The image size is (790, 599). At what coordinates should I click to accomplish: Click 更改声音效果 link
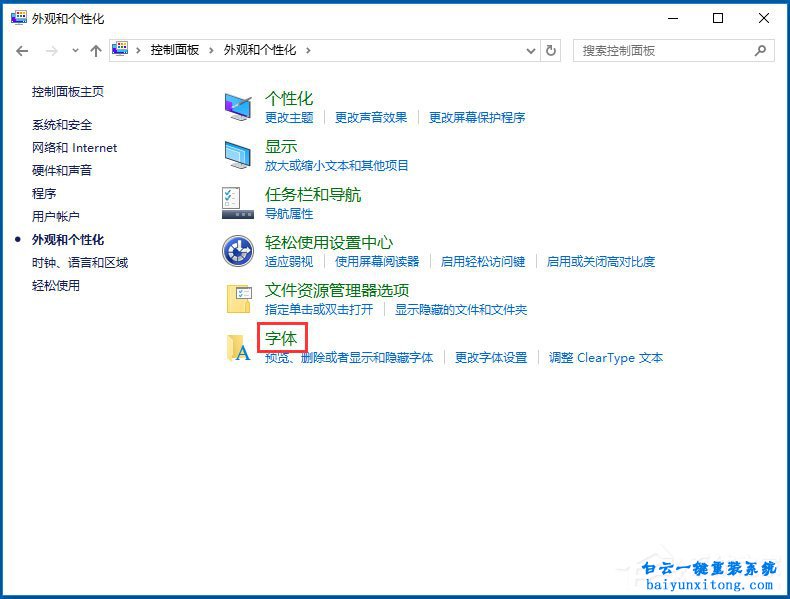[371, 117]
